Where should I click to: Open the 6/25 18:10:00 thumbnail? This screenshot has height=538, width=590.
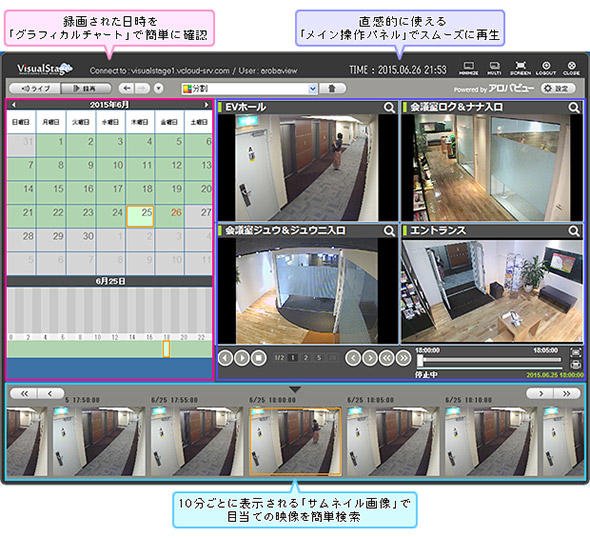[x=491, y=441]
